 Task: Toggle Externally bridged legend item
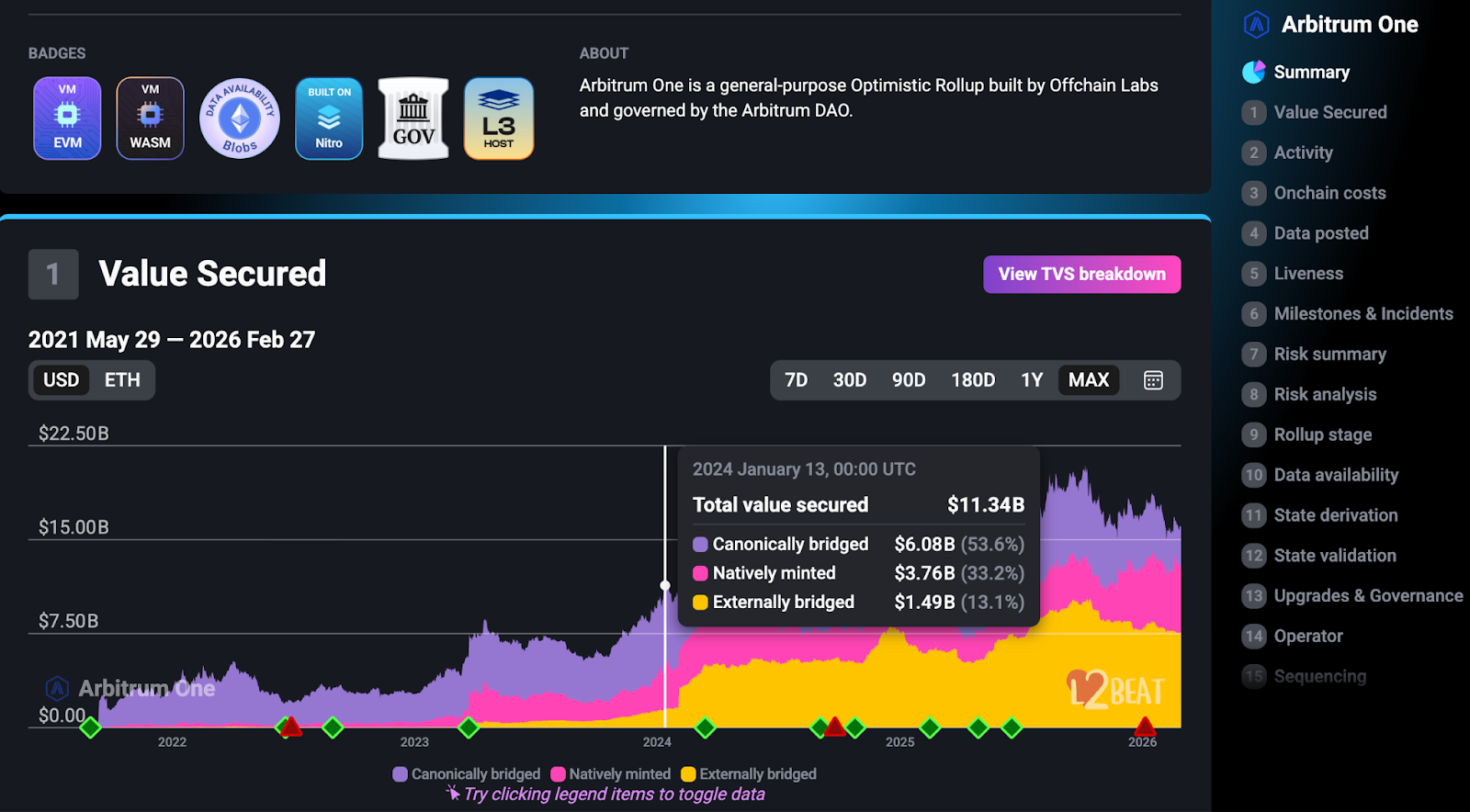point(749,774)
